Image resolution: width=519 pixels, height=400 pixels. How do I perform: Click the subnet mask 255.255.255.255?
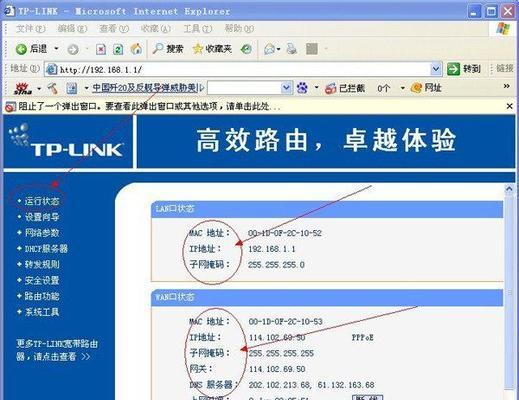[281, 353]
